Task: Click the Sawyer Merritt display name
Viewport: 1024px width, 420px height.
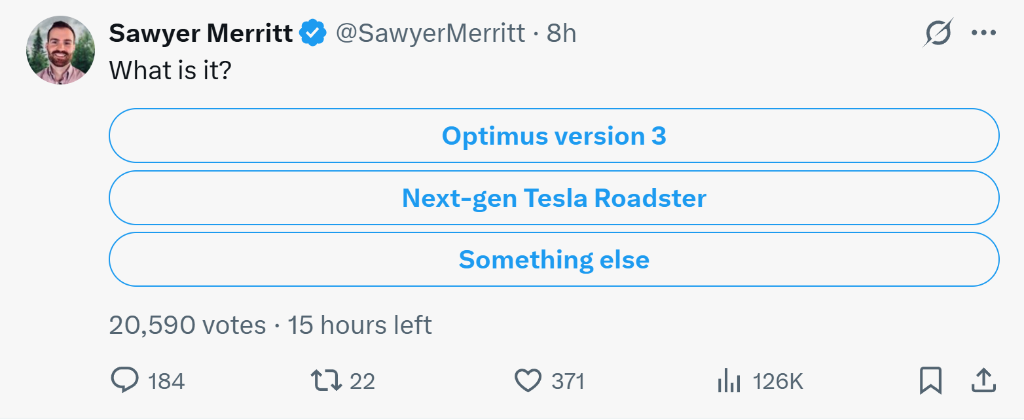Action: click(x=200, y=33)
